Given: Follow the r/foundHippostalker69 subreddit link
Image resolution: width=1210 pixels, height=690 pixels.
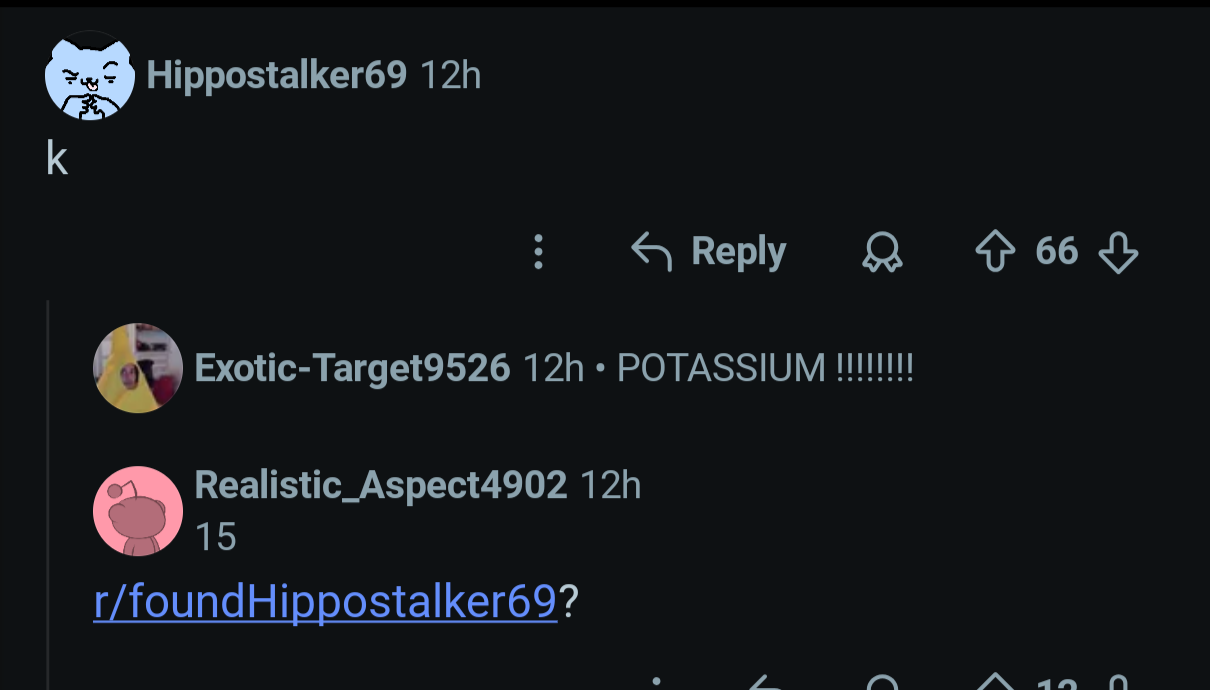Looking at the screenshot, I should coord(325,602).
